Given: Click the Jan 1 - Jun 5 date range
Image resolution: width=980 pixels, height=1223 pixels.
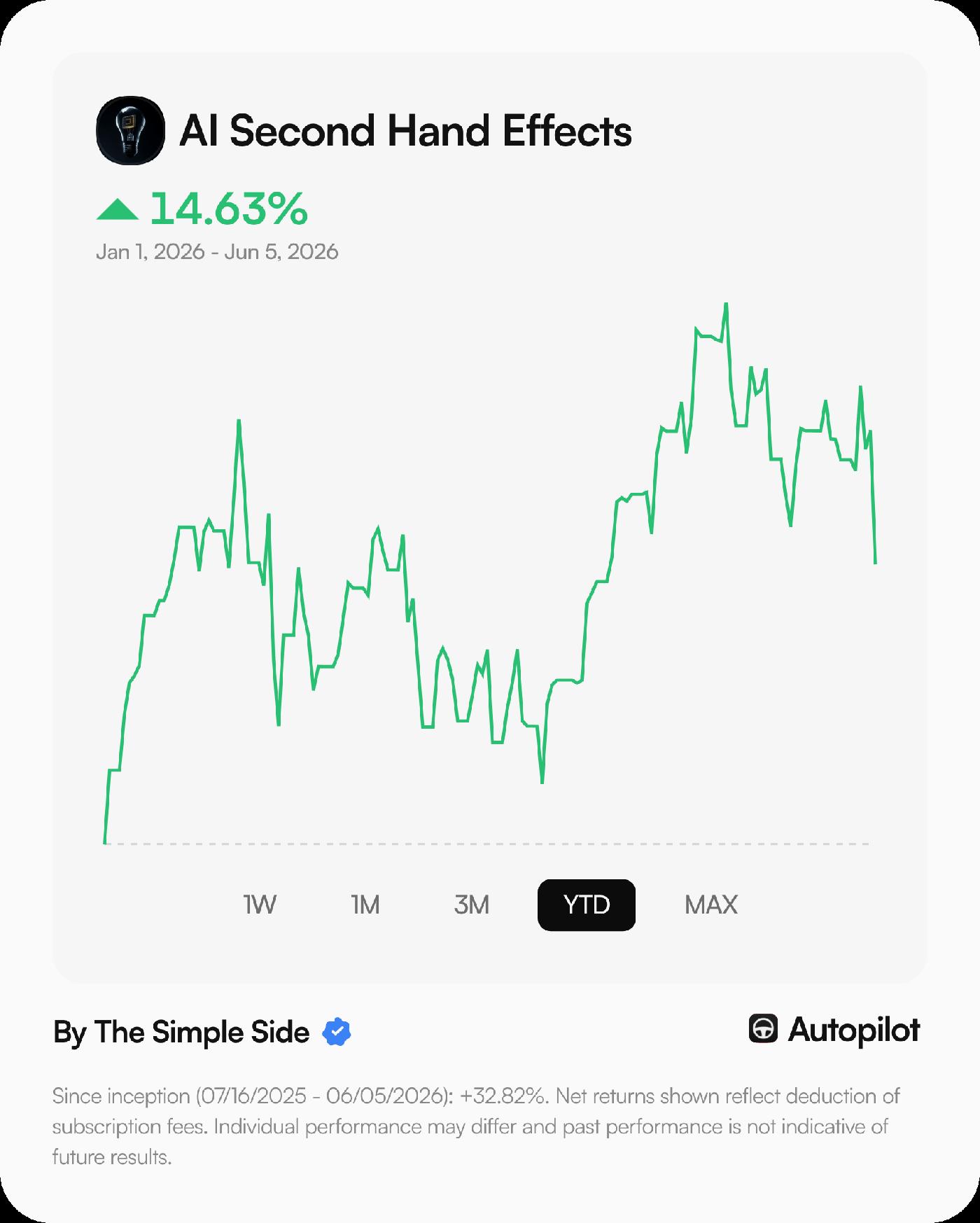Looking at the screenshot, I should 217,251.
